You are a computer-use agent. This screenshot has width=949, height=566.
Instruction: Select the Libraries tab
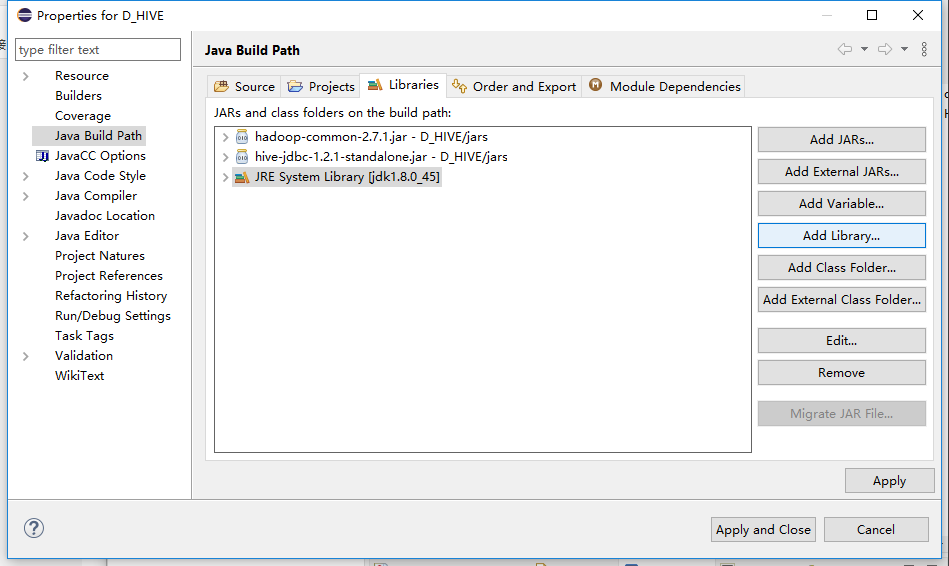click(x=403, y=85)
